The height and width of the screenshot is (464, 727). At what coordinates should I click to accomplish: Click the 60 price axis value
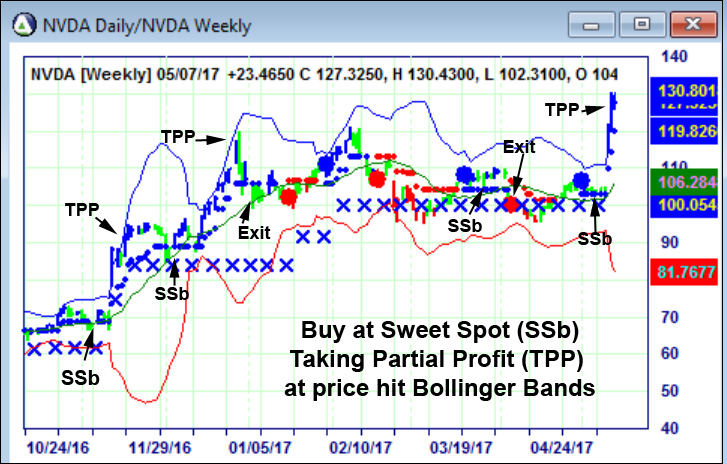pos(670,354)
